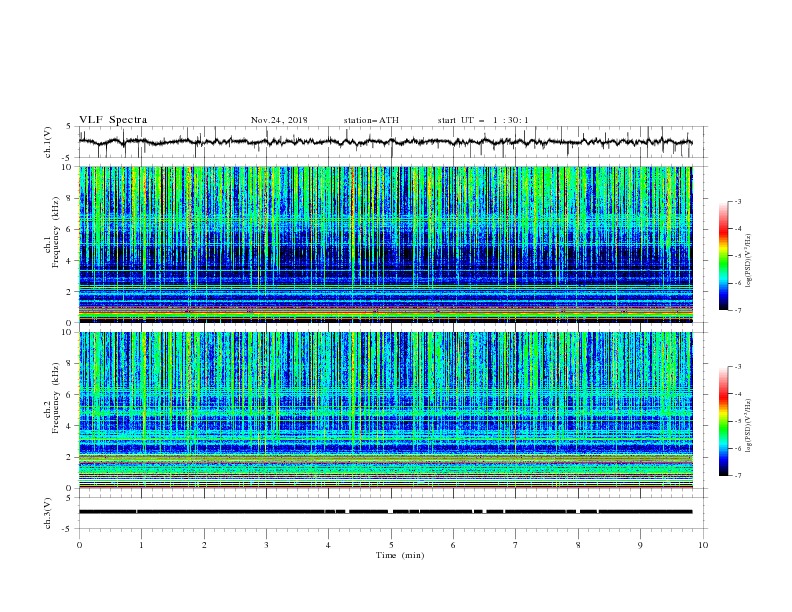Select the date text "Nov.24, 2018"
The image size is (792, 612).
click(279, 120)
